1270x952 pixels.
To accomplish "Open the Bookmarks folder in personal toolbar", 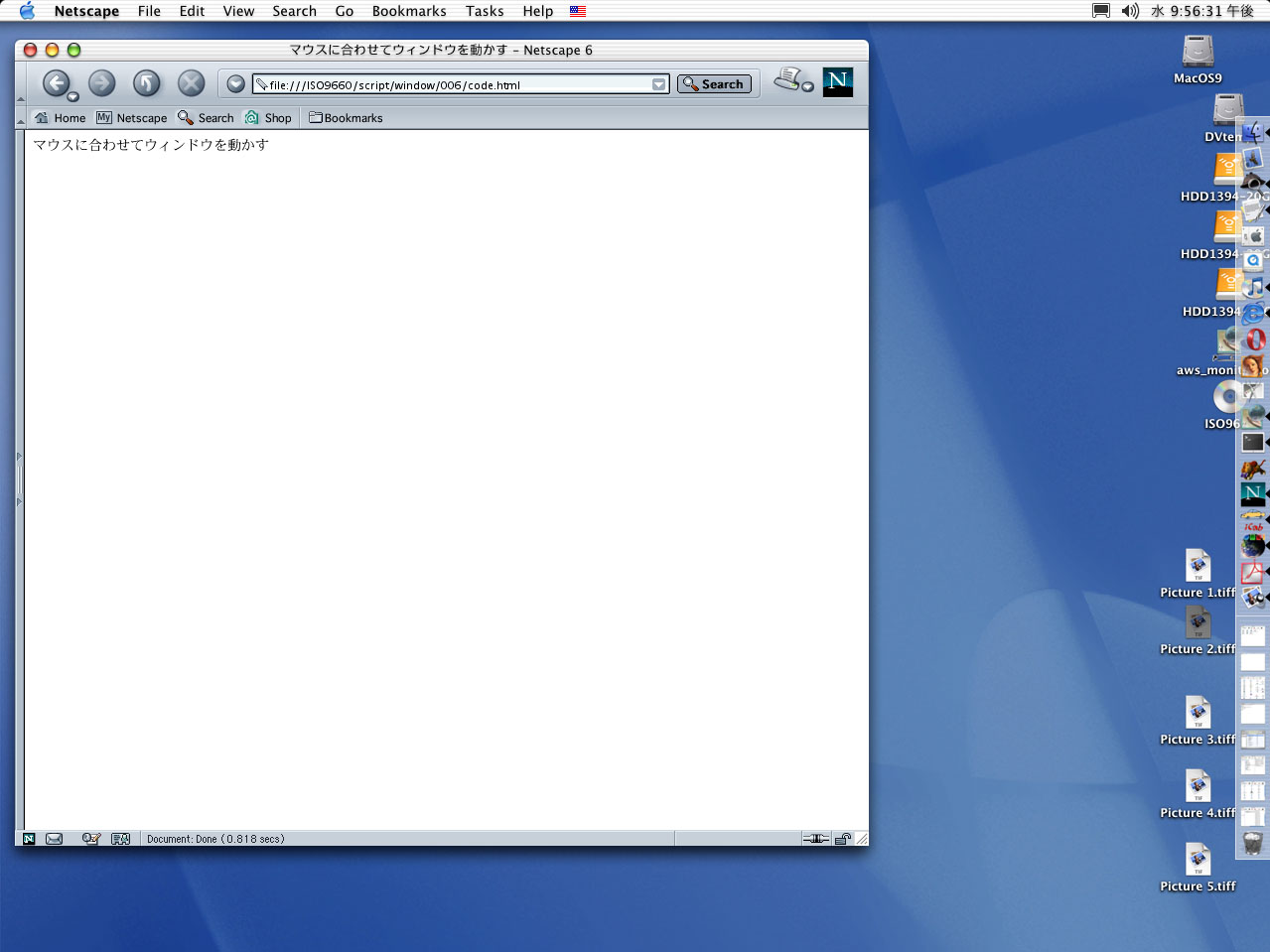I will pyautogui.click(x=346, y=118).
